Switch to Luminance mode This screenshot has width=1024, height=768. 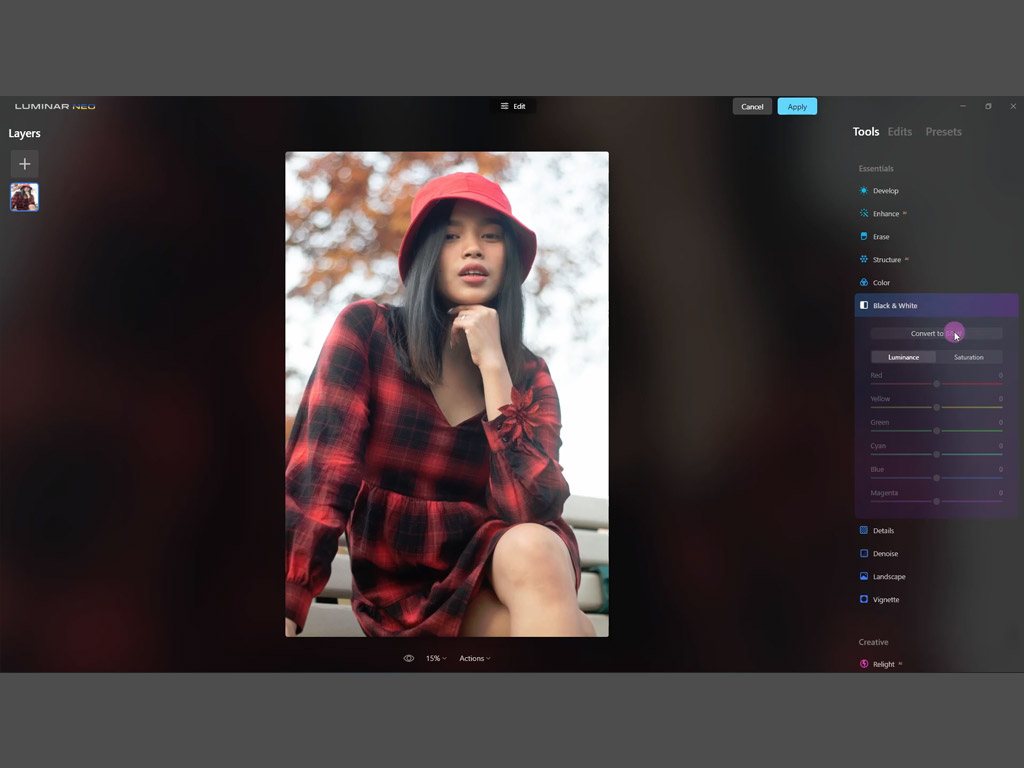coord(903,357)
